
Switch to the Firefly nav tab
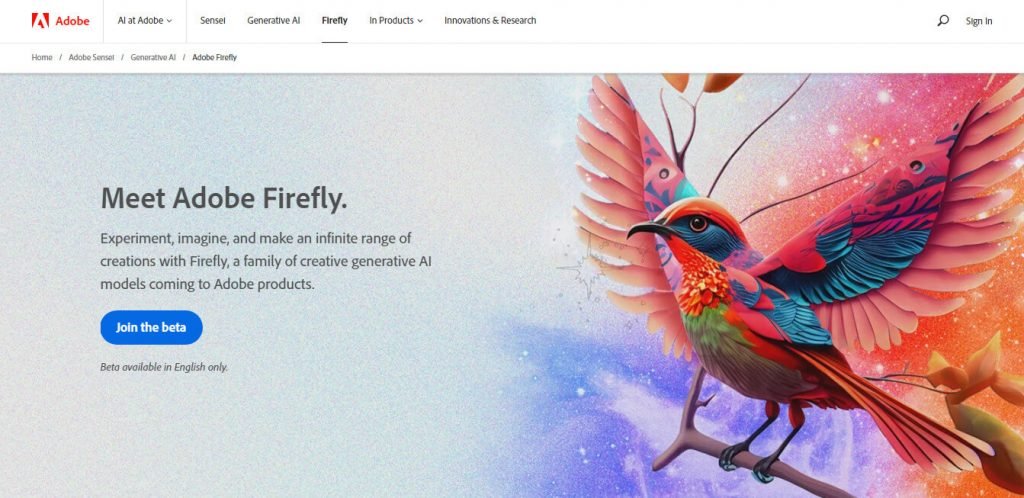(334, 20)
